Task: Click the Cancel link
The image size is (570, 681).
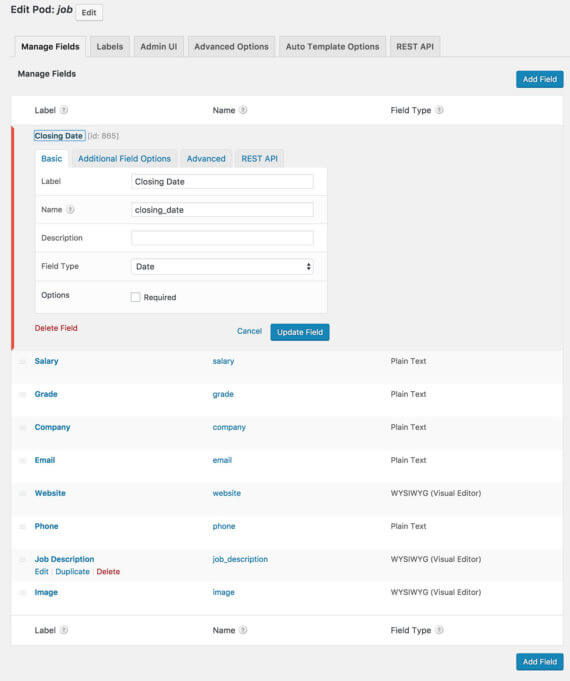Action: (249, 331)
